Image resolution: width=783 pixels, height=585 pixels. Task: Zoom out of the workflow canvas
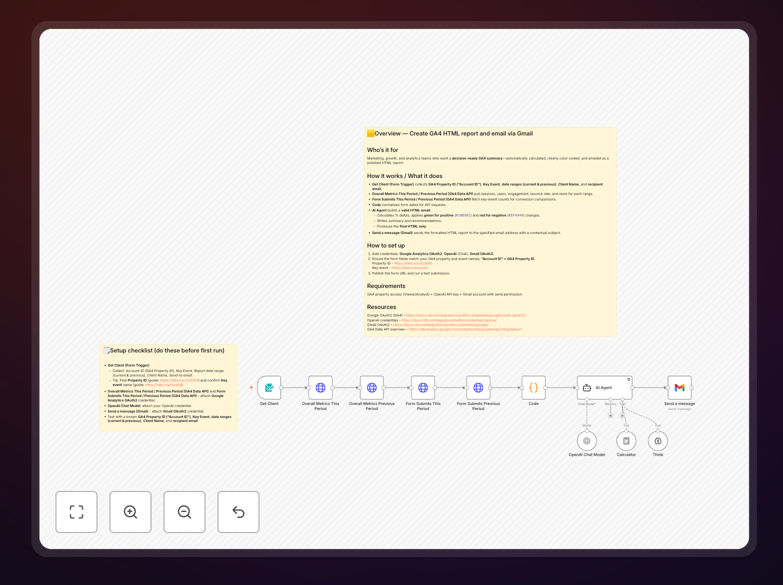[x=184, y=512]
